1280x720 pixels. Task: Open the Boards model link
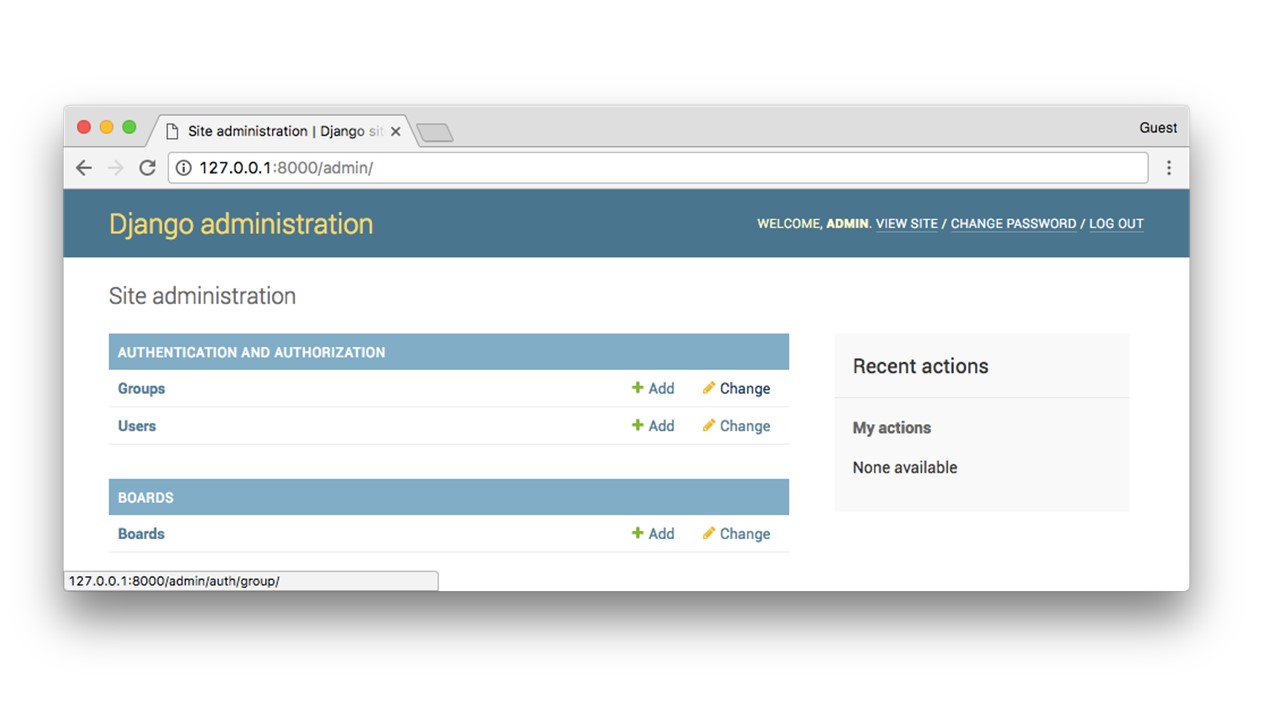point(141,533)
